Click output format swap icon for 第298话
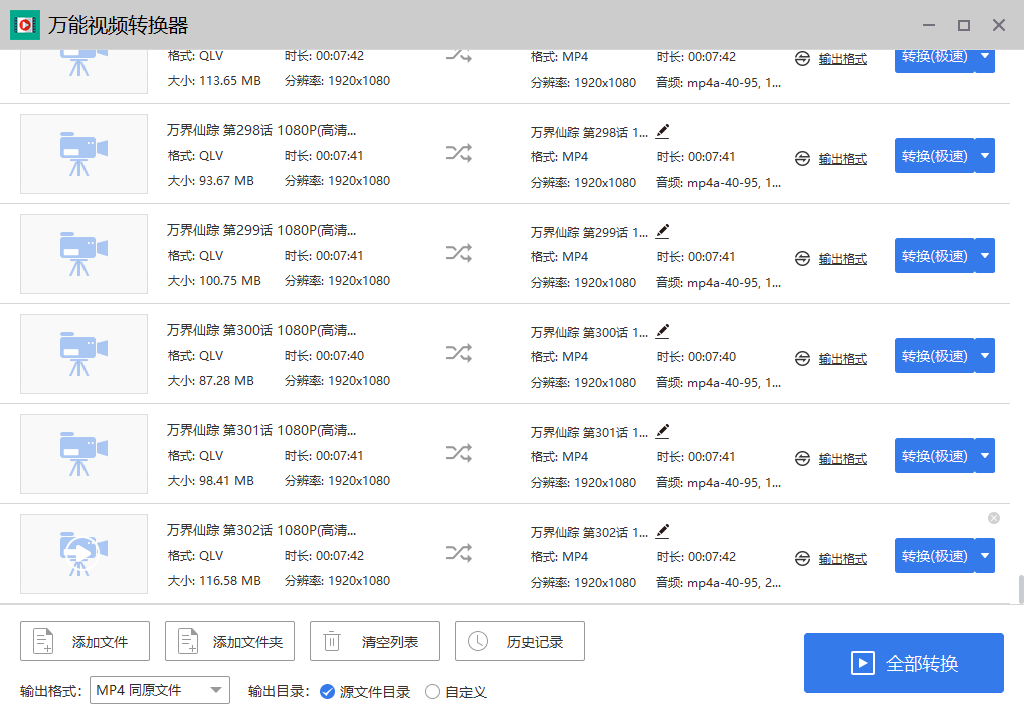The height and width of the screenshot is (720, 1024). (803, 159)
